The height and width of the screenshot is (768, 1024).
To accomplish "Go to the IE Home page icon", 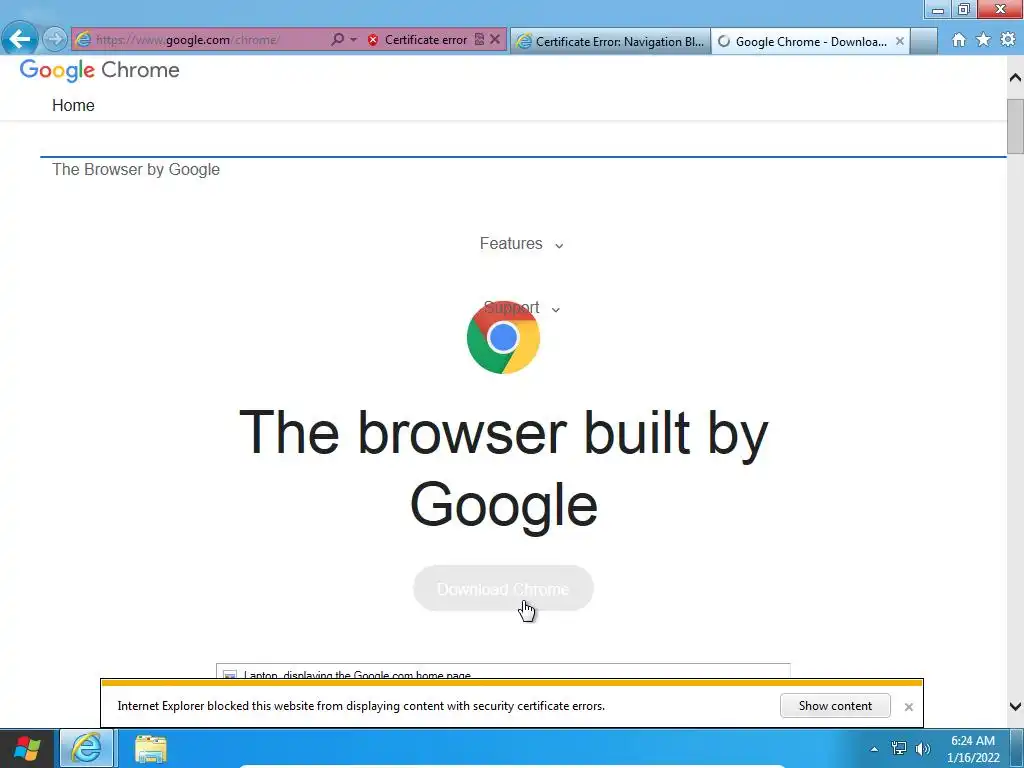I will pos(959,40).
